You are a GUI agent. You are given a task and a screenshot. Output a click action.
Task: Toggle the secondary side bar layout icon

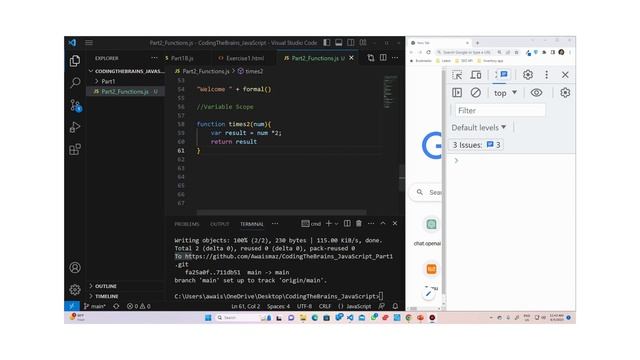click(351, 42)
